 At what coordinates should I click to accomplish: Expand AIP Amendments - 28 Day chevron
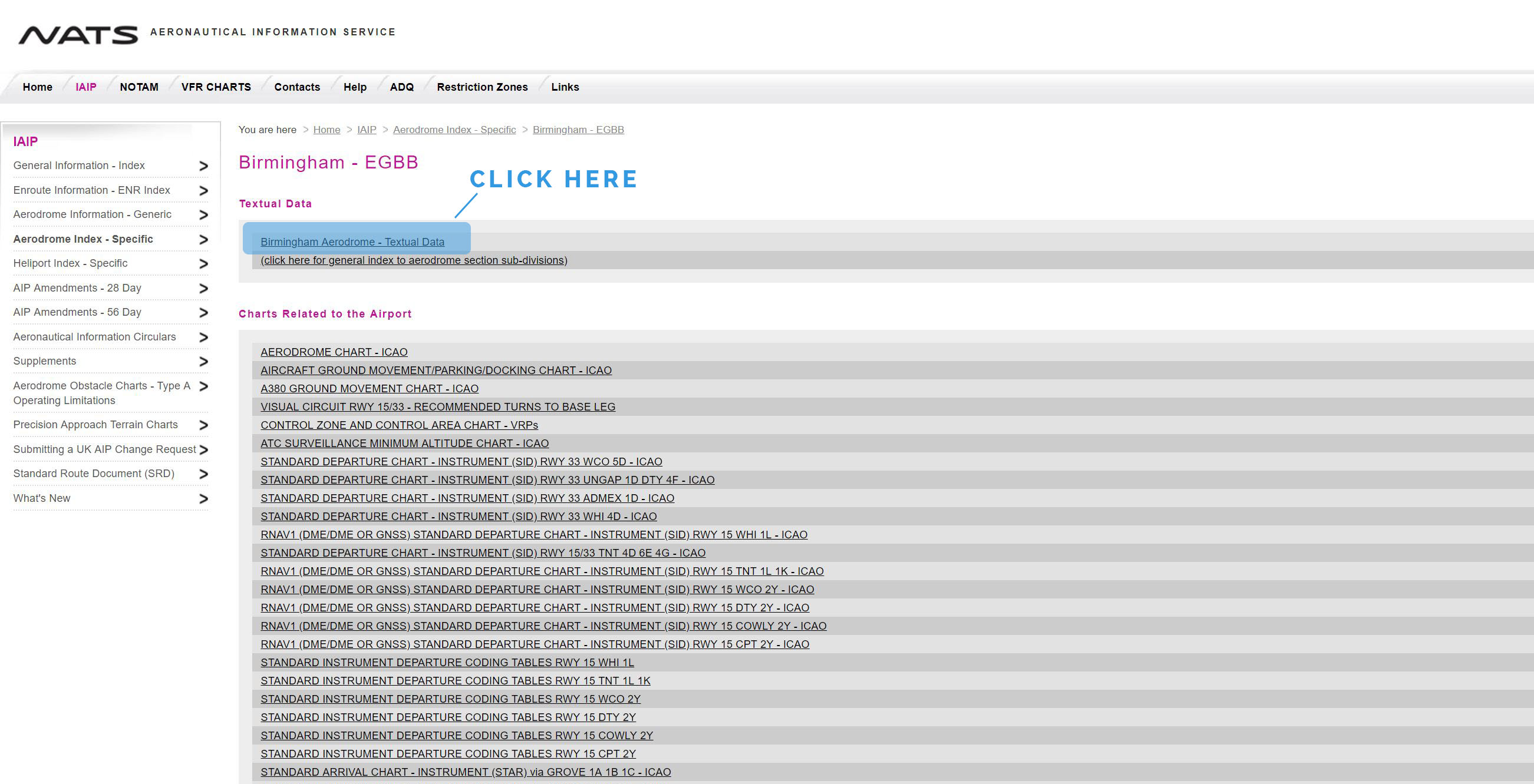[203, 289]
